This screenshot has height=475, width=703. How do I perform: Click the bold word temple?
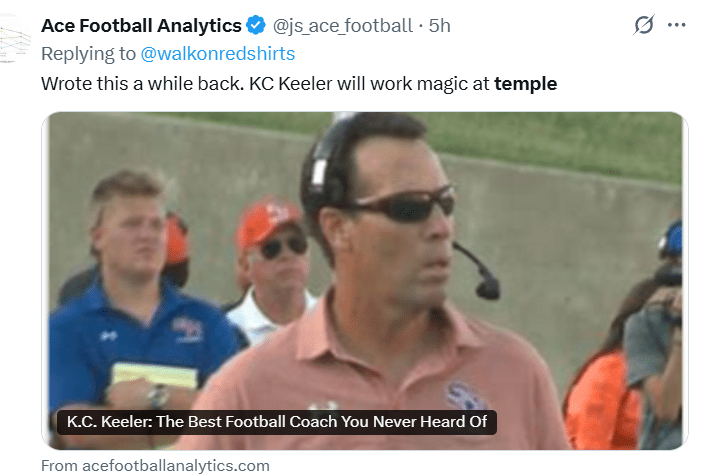(x=525, y=83)
